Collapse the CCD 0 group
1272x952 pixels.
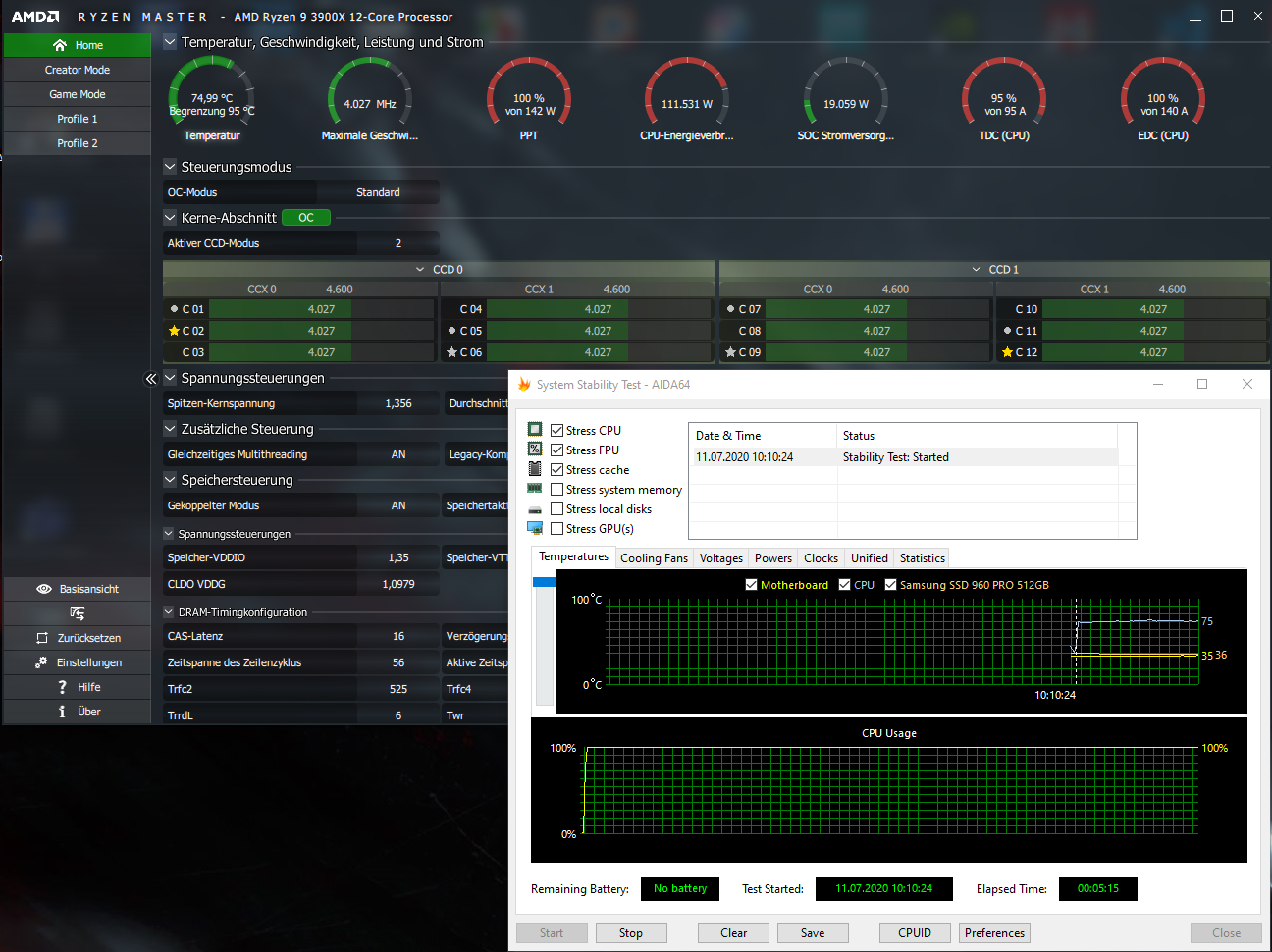pyautogui.click(x=421, y=270)
